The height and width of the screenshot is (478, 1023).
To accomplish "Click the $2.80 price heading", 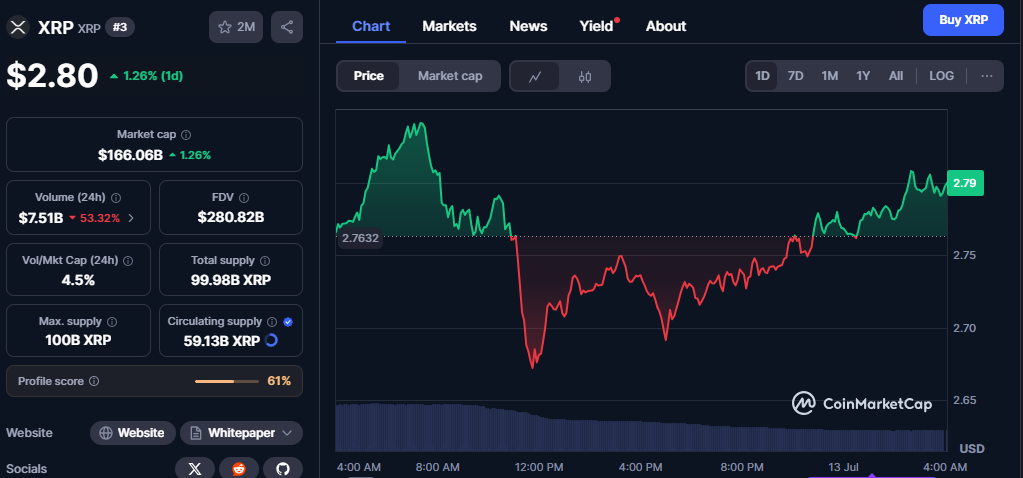I will pos(52,76).
